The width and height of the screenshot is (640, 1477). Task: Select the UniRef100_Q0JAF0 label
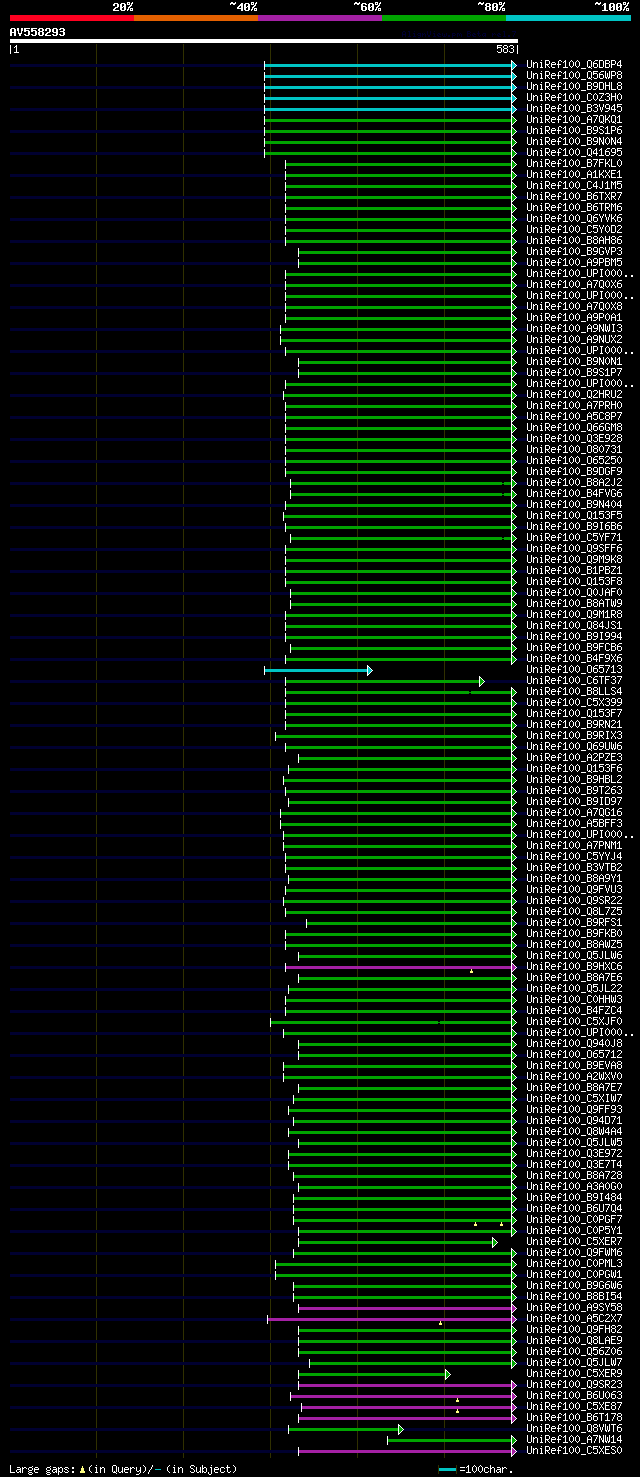pyautogui.click(x=574, y=592)
